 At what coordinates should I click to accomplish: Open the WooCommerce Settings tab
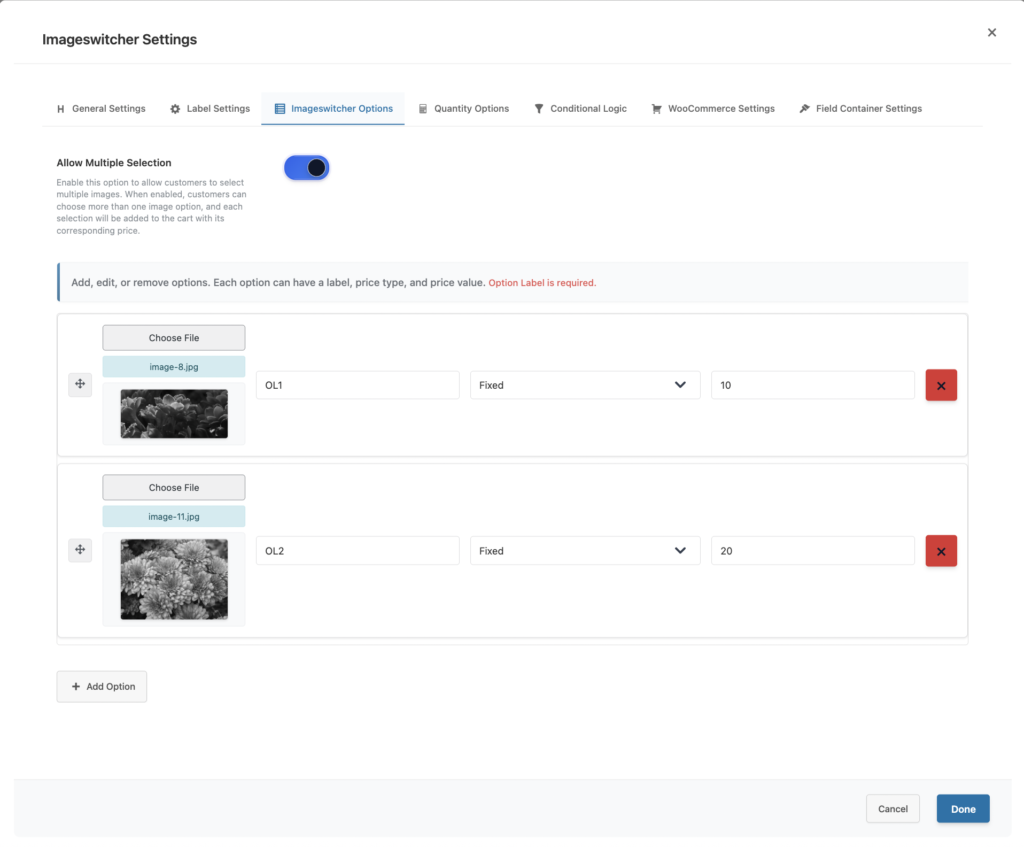pos(712,108)
